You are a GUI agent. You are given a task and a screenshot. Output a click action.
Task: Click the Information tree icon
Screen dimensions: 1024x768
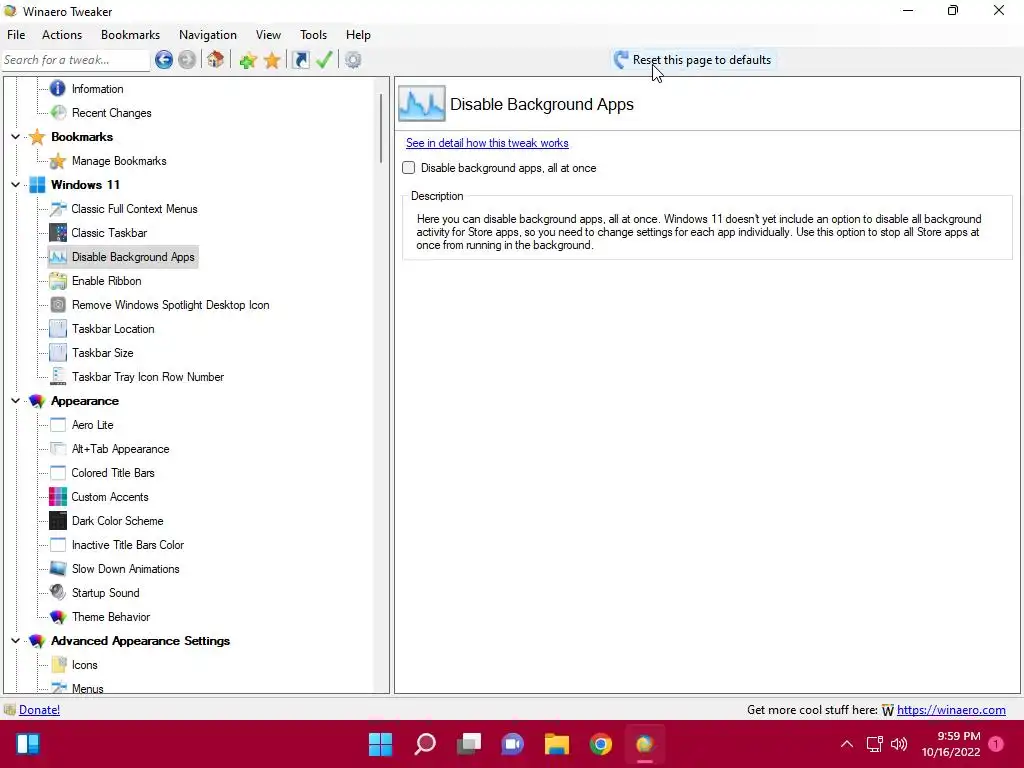click(x=58, y=88)
